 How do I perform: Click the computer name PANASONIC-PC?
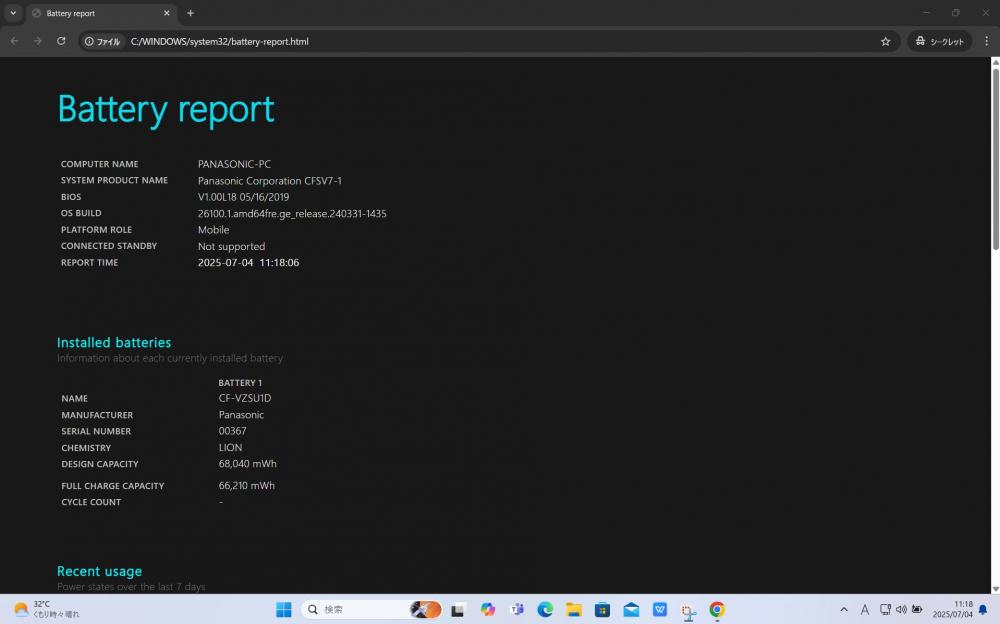coord(234,164)
